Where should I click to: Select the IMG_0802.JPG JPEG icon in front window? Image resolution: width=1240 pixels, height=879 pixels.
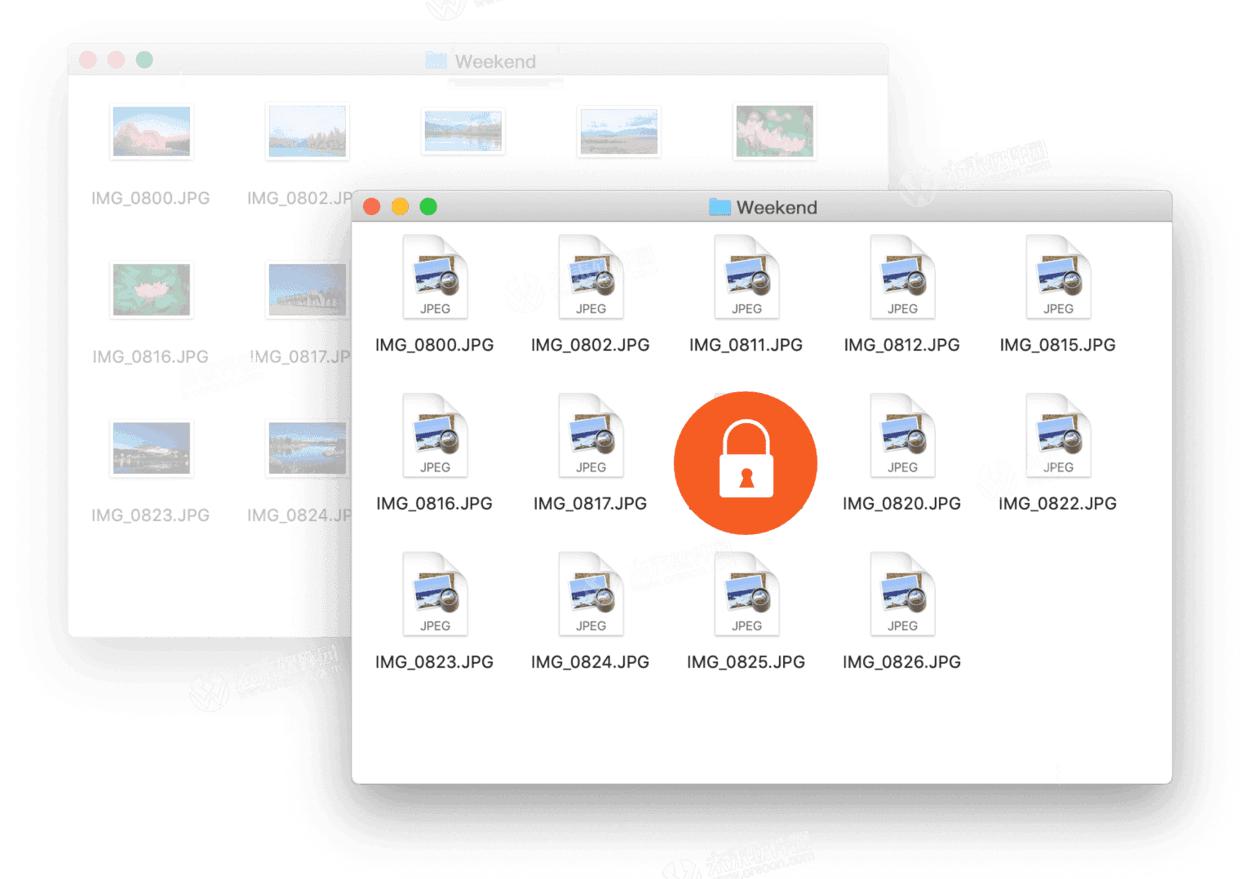591,277
